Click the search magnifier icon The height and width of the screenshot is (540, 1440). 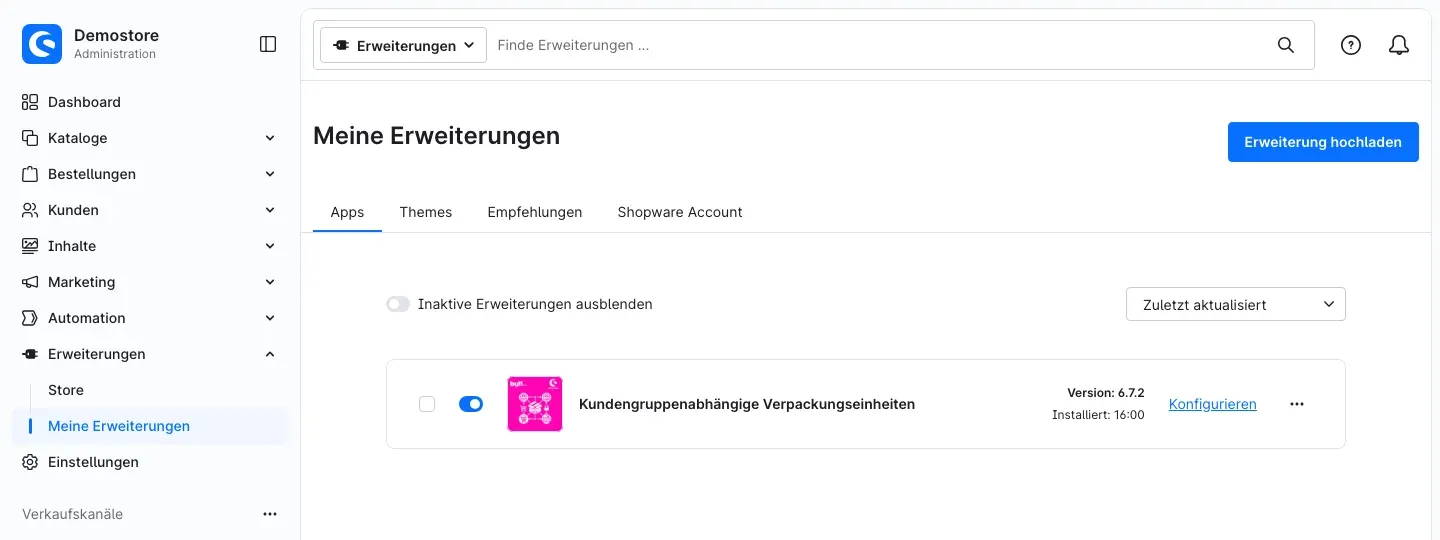coord(1286,45)
